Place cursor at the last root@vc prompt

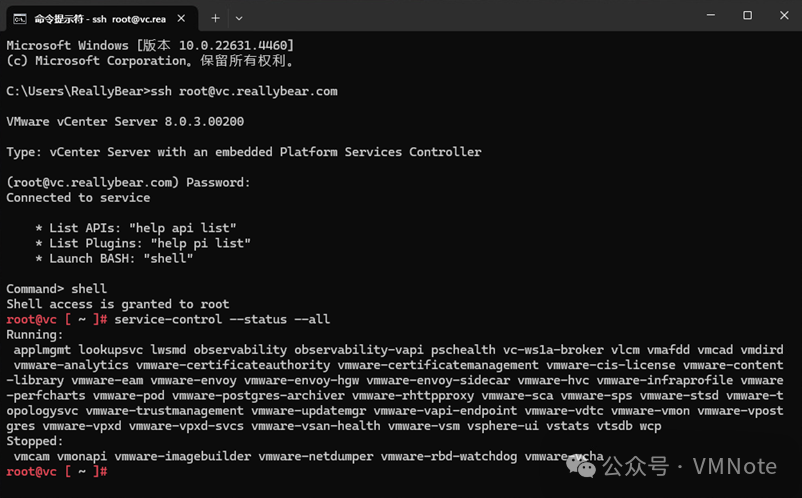coord(57,471)
